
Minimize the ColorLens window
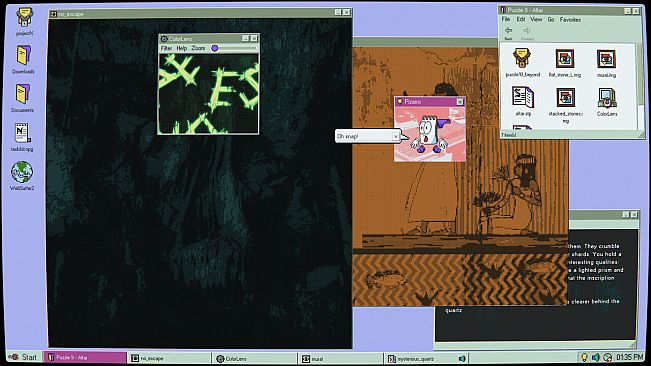pyautogui.click(x=245, y=38)
